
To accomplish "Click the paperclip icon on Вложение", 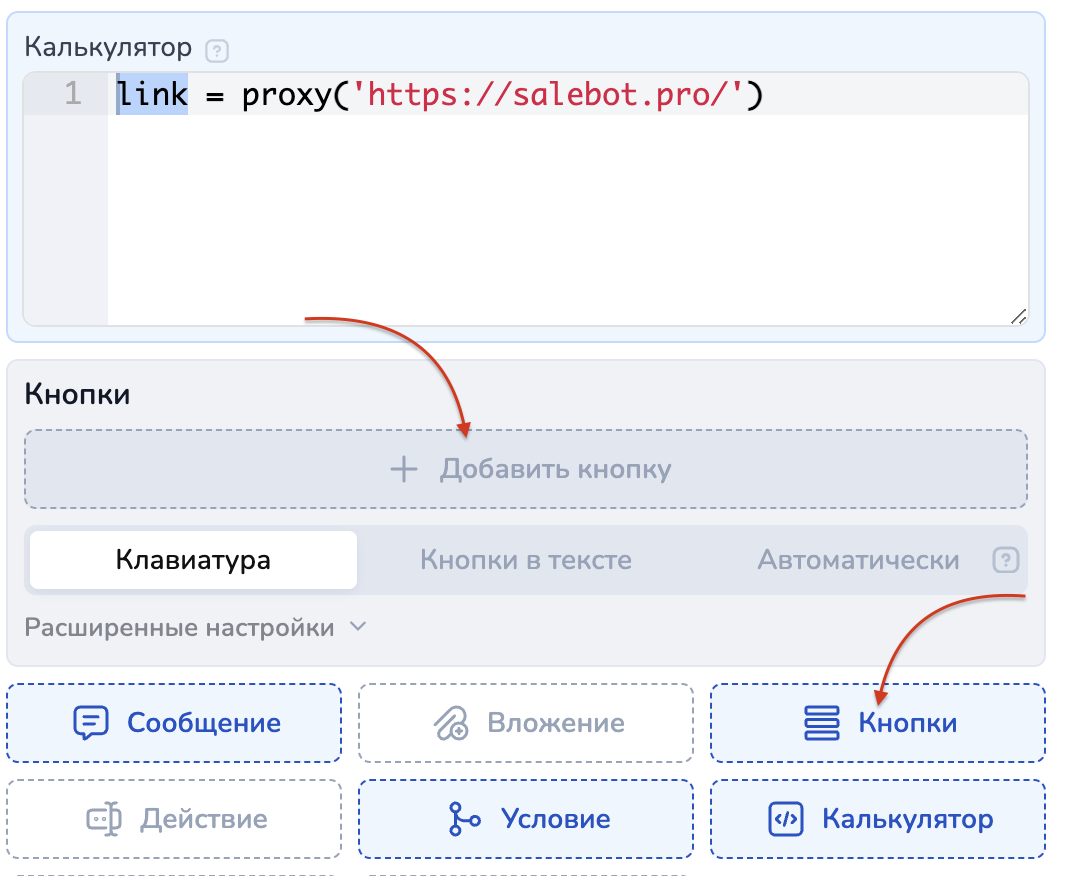I will (x=452, y=723).
